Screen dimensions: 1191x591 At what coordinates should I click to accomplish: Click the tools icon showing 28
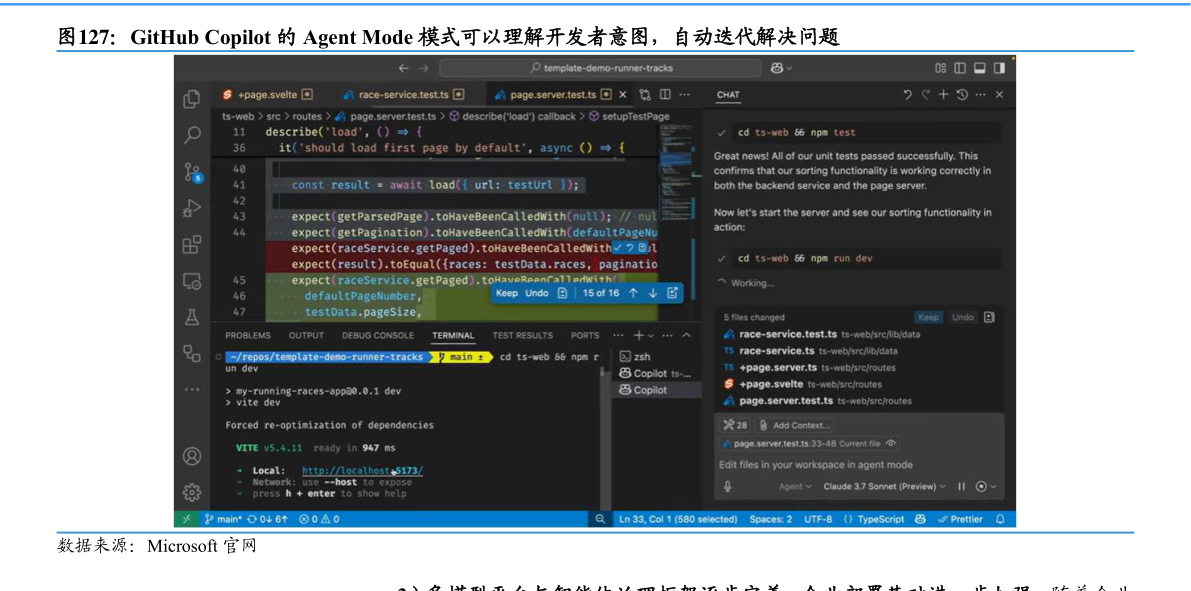(x=736, y=425)
